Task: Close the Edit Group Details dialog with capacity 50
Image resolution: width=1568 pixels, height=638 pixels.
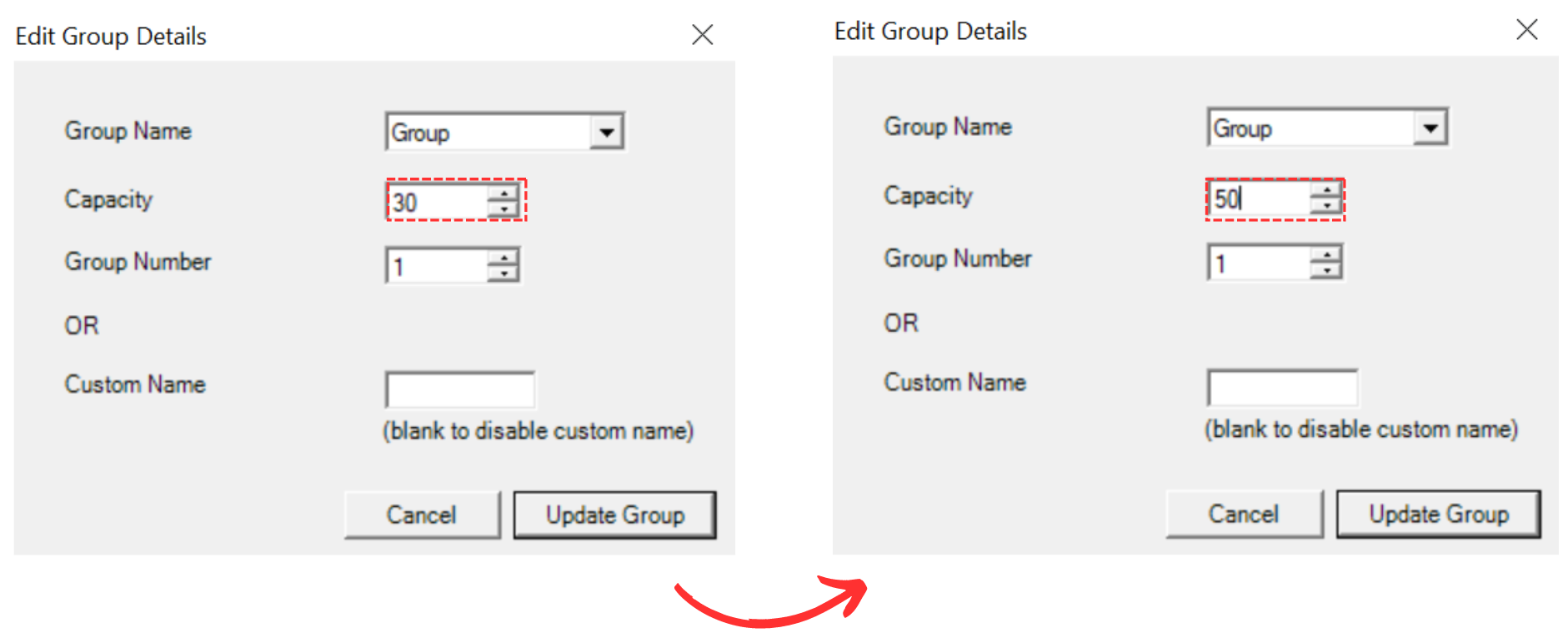Action: 1526,30
